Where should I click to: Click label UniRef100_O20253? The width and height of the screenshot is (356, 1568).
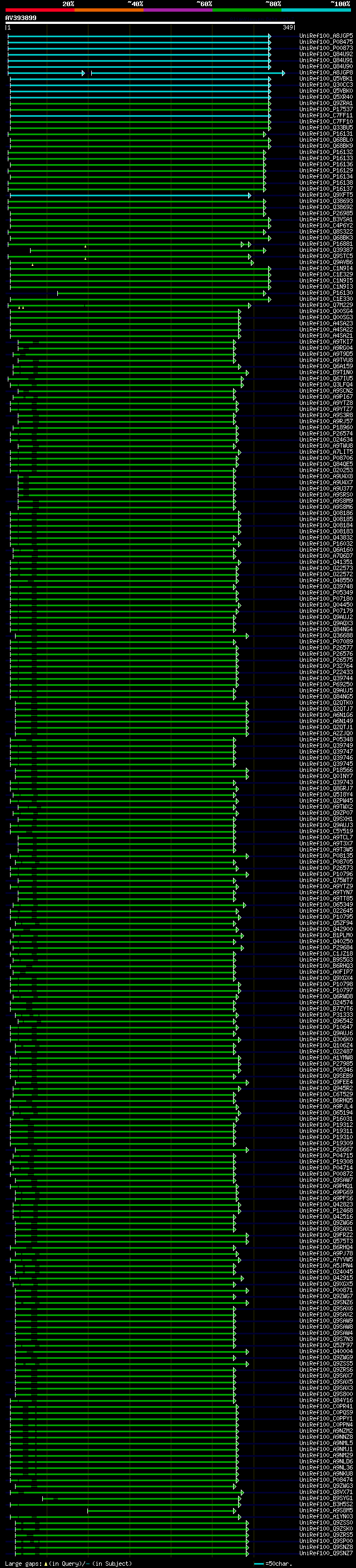(x=325, y=471)
